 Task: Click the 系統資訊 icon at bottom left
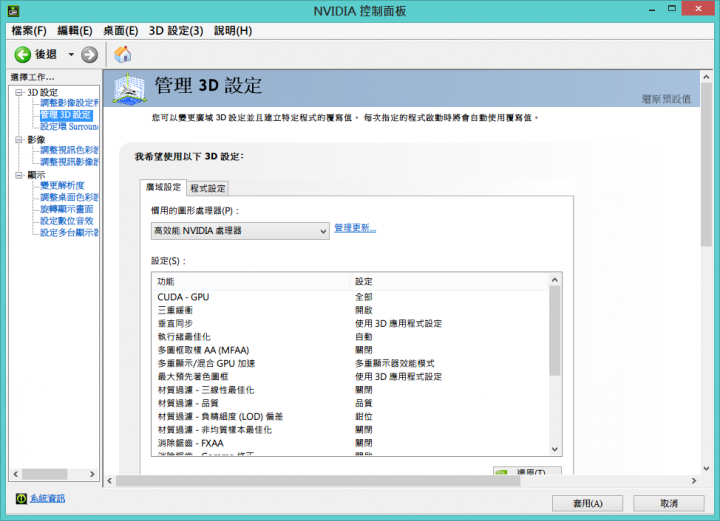[21, 499]
